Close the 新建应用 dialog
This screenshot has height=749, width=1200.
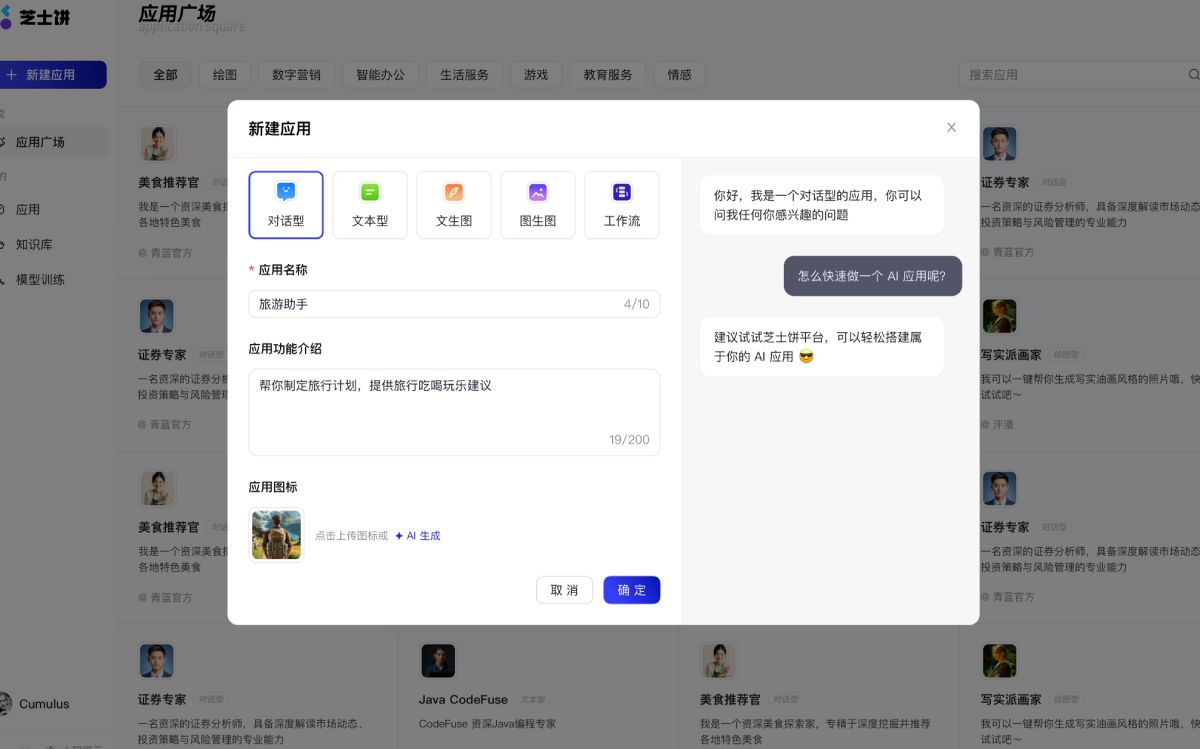point(951,127)
